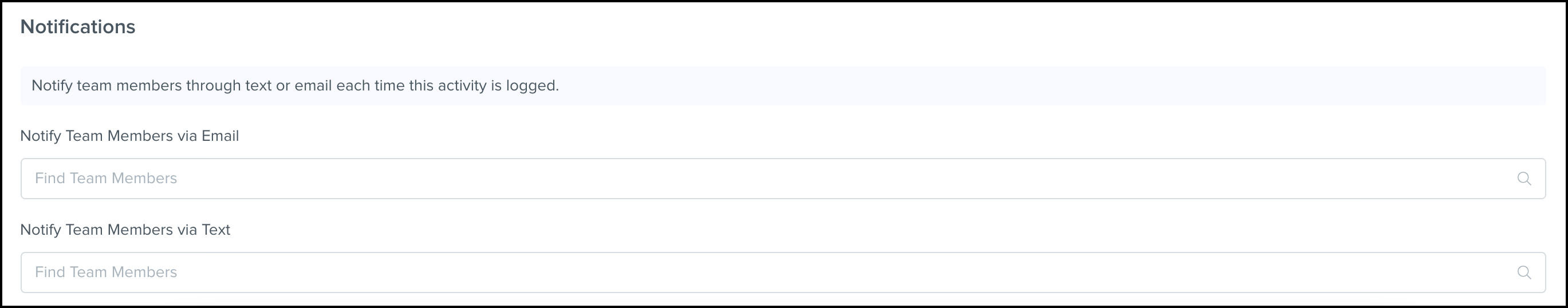Open the team member lookup for text notifications
Viewport: 1568px width, 308px height.
click(x=783, y=272)
